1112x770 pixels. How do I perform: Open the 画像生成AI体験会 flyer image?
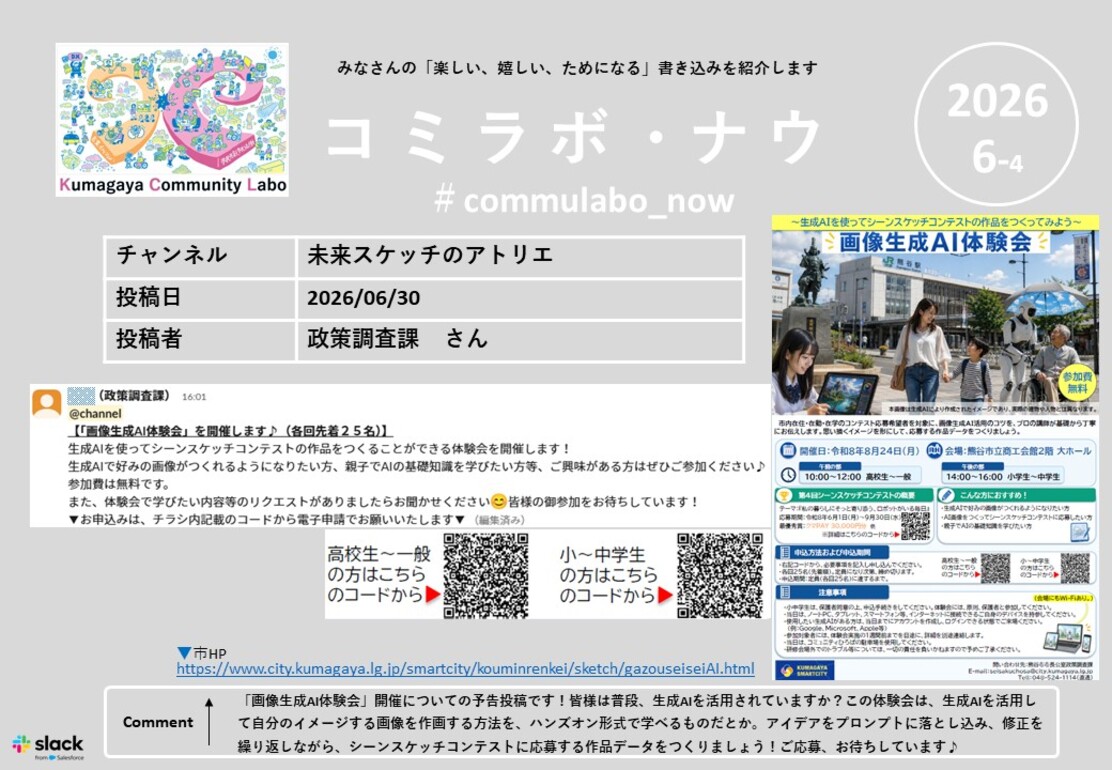click(935, 448)
